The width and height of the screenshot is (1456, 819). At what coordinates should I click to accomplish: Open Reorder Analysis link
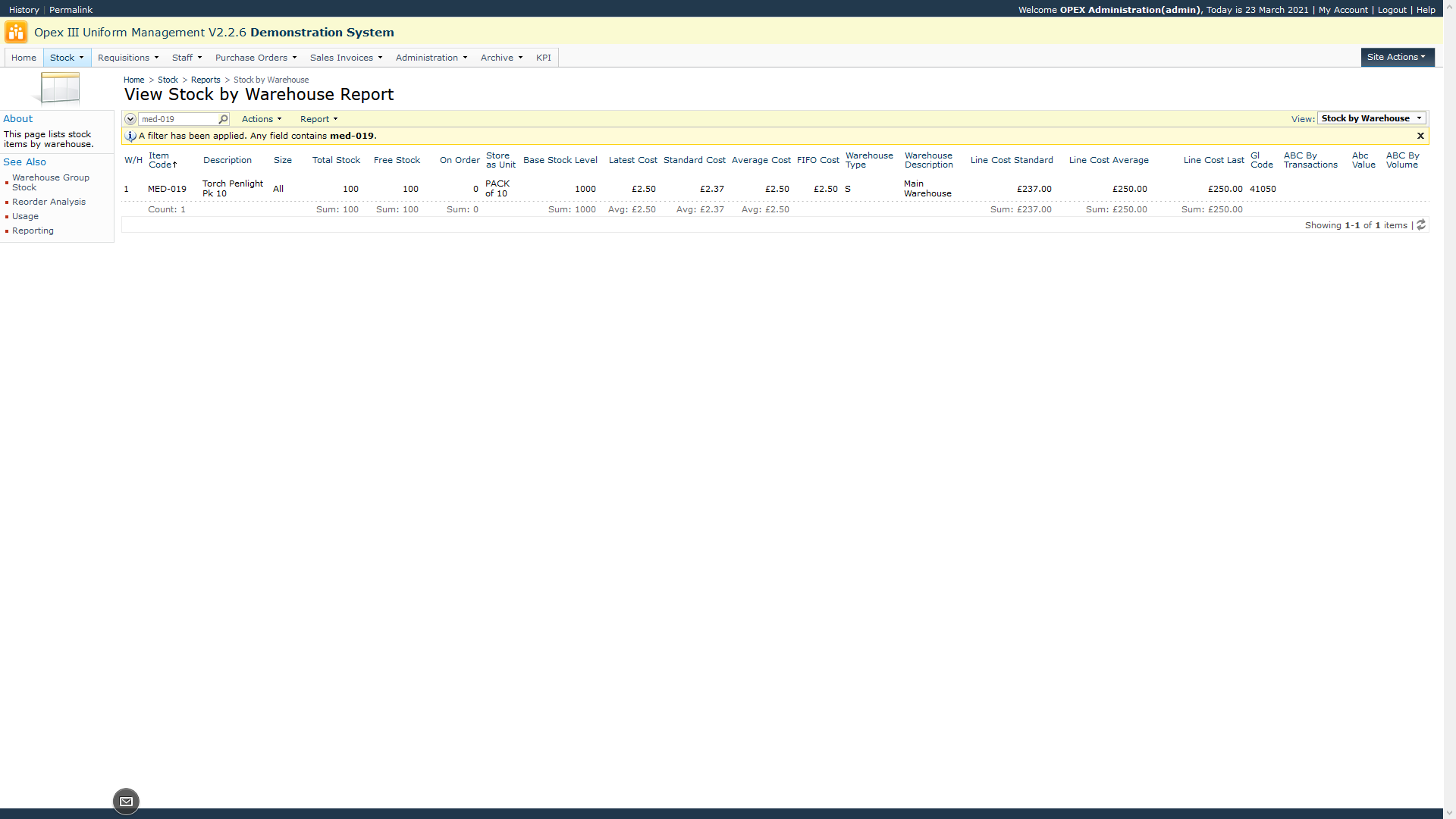(x=49, y=202)
